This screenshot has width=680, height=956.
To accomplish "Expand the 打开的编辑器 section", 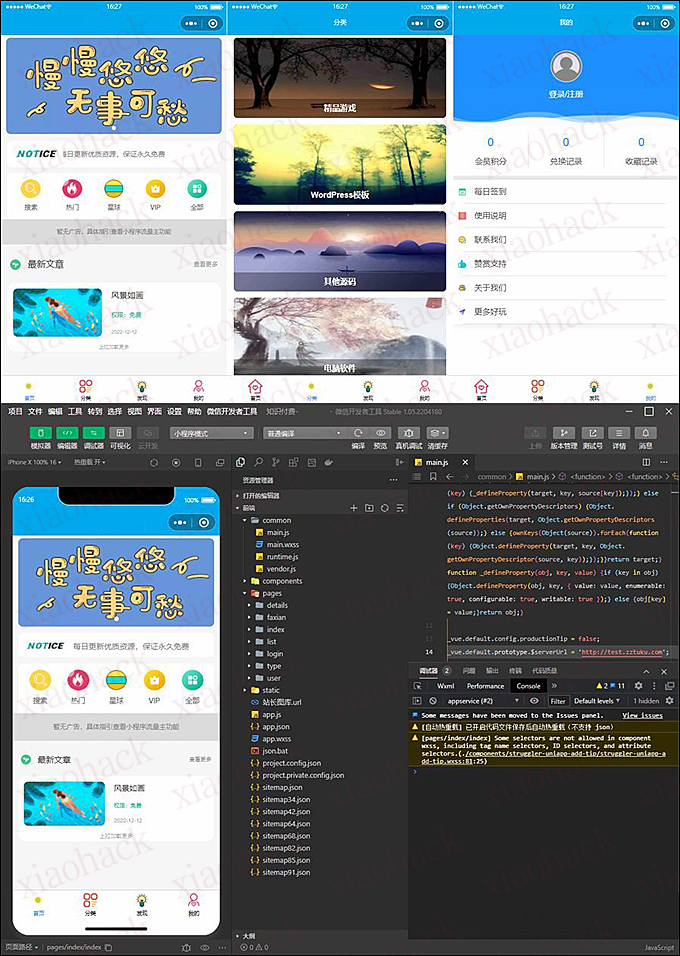I will (259, 496).
